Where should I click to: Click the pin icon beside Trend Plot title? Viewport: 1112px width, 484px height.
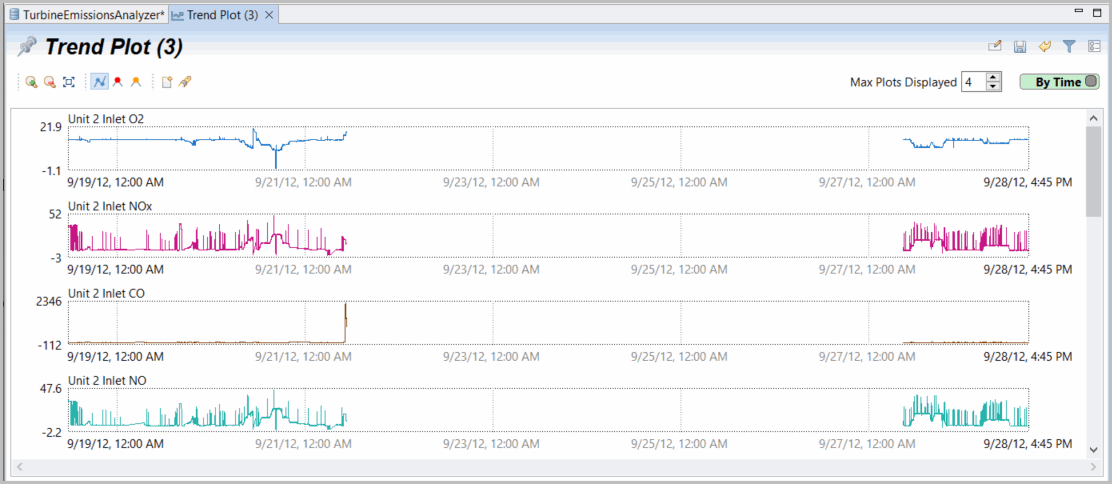coord(27,47)
